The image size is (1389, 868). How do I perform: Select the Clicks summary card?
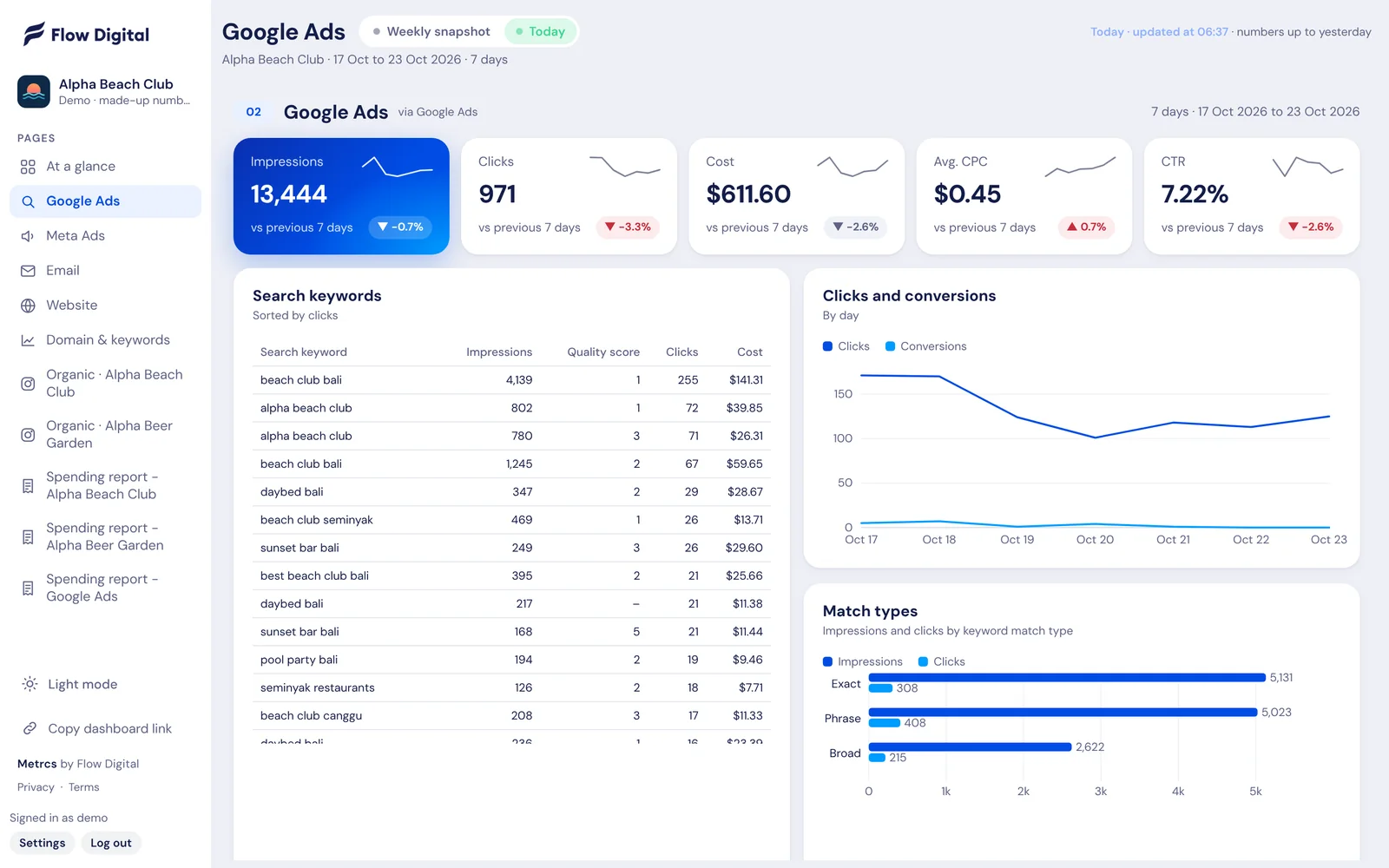point(569,196)
